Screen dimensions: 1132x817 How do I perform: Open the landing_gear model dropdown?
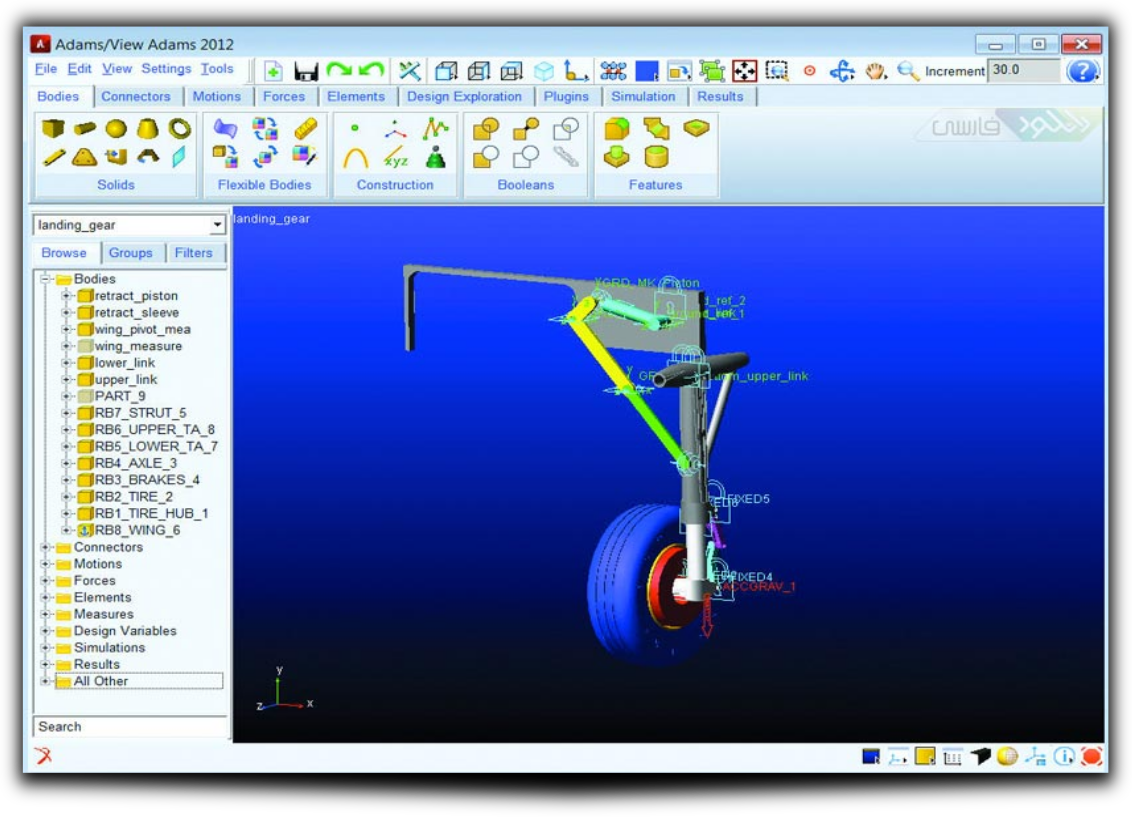click(217, 225)
